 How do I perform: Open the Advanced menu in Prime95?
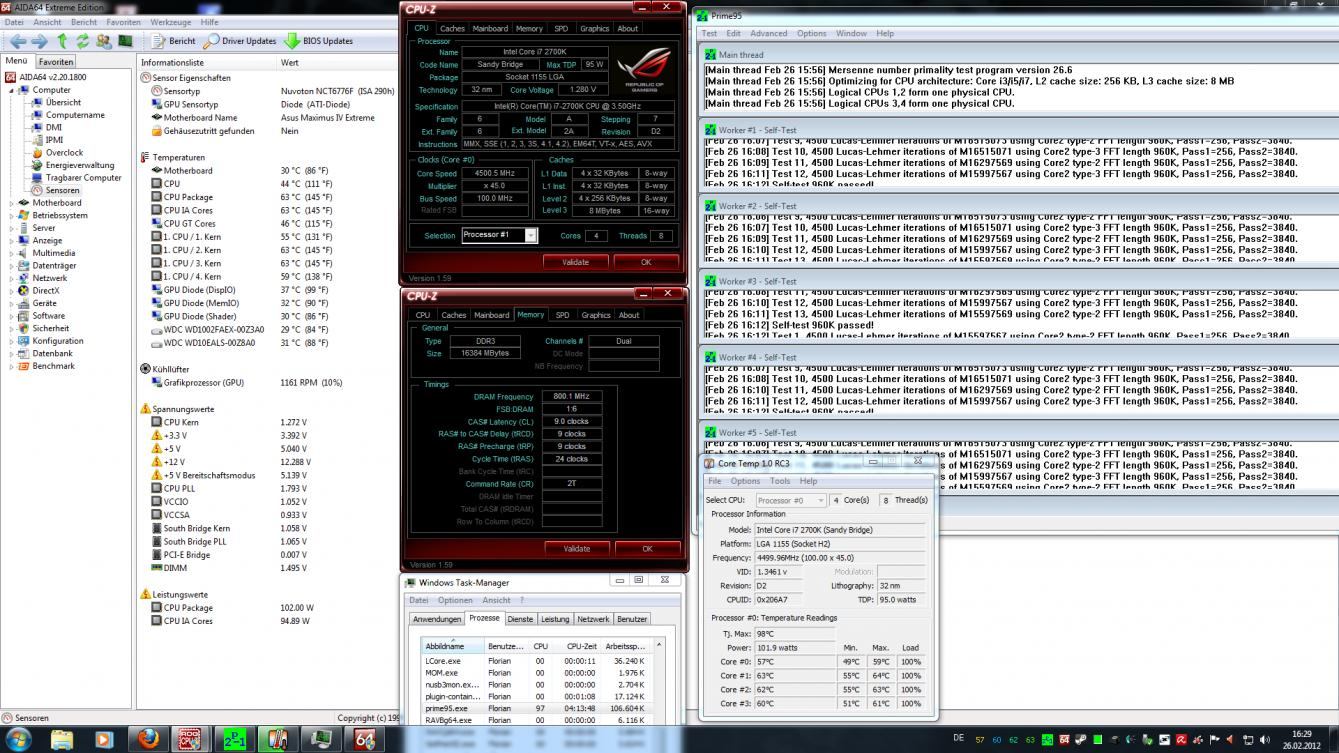pyautogui.click(x=768, y=33)
